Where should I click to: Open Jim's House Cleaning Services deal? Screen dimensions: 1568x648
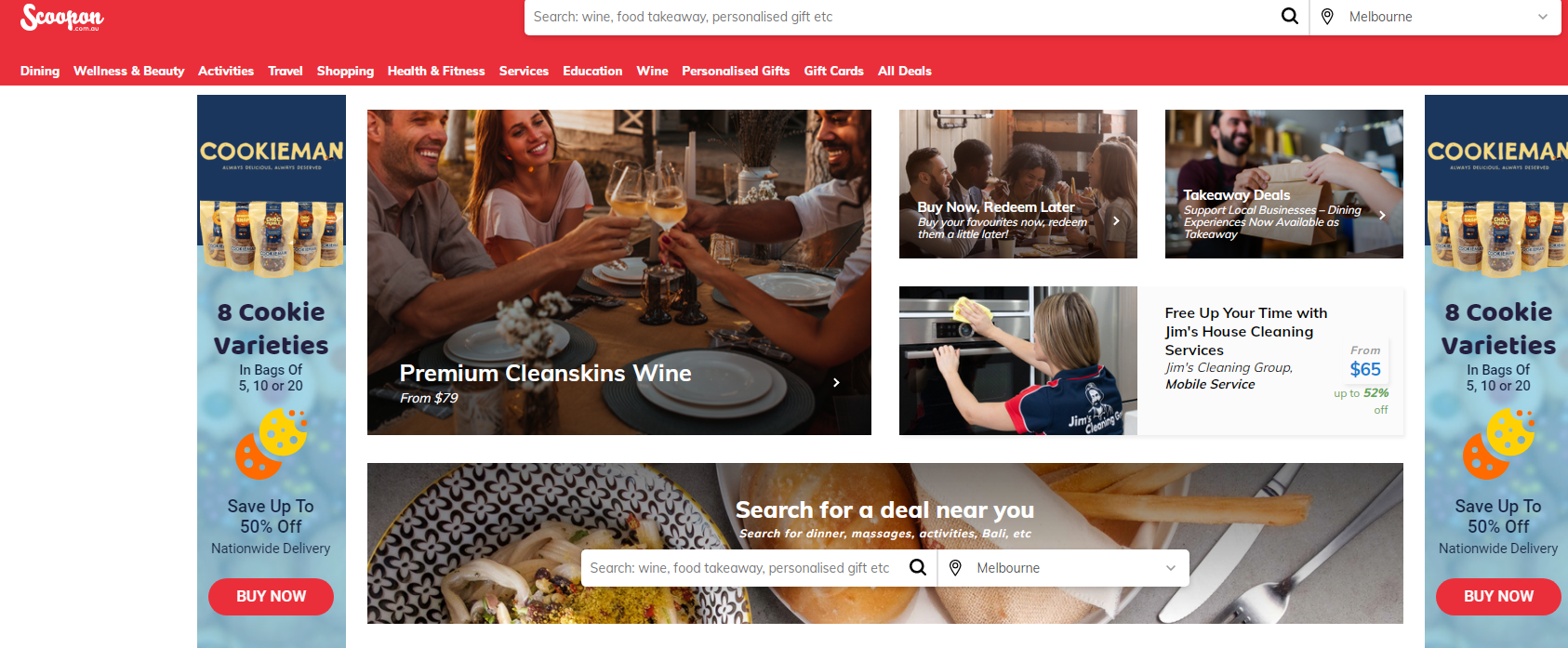[1245, 332]
